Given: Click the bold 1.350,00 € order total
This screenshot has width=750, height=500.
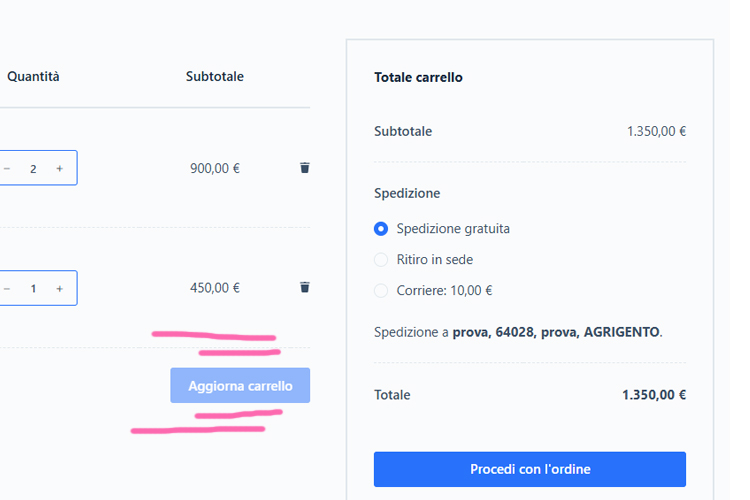Looking at the screenshot, I should point(653,395).
